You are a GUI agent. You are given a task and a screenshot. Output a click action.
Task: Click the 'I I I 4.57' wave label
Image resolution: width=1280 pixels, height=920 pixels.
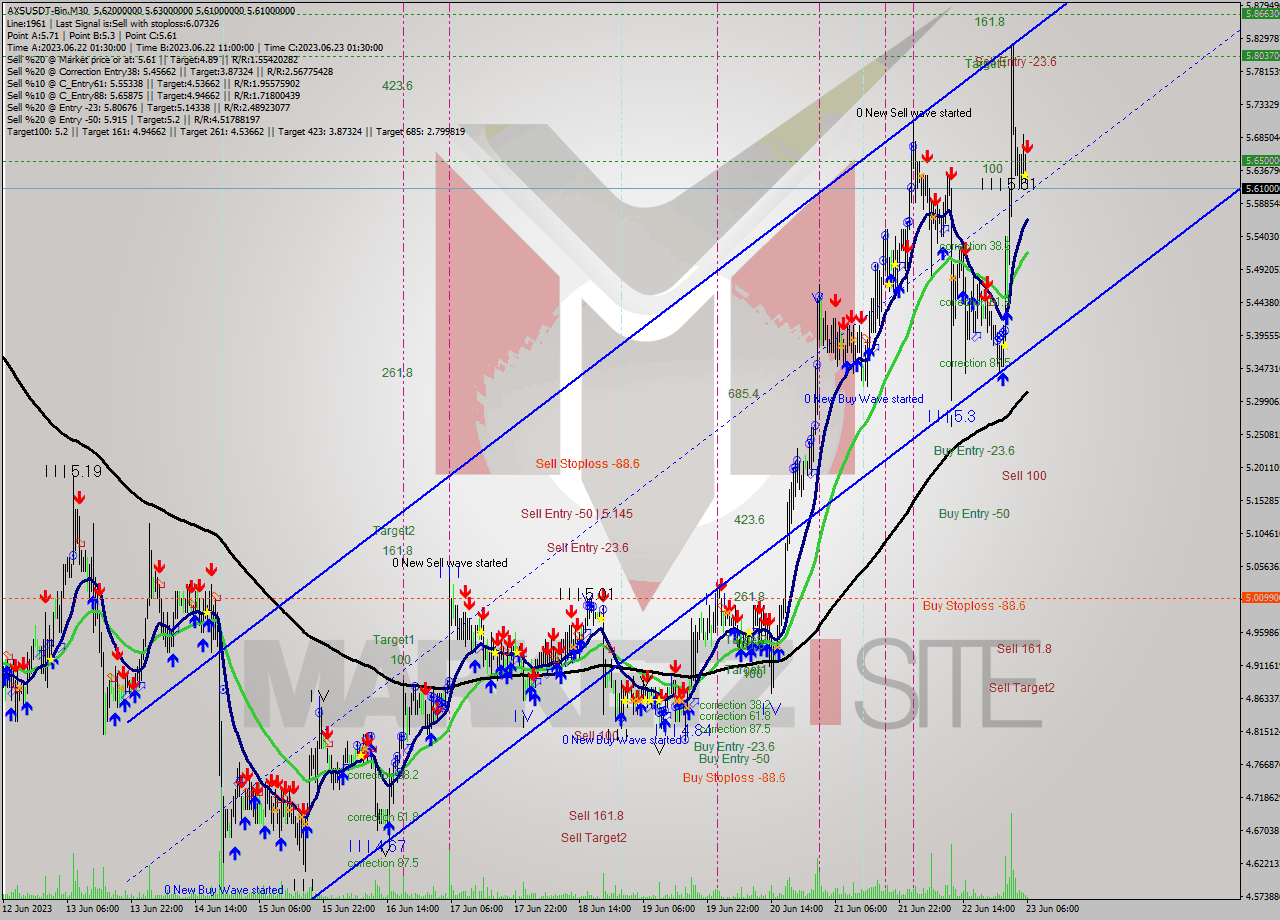[x=375, y=846]
